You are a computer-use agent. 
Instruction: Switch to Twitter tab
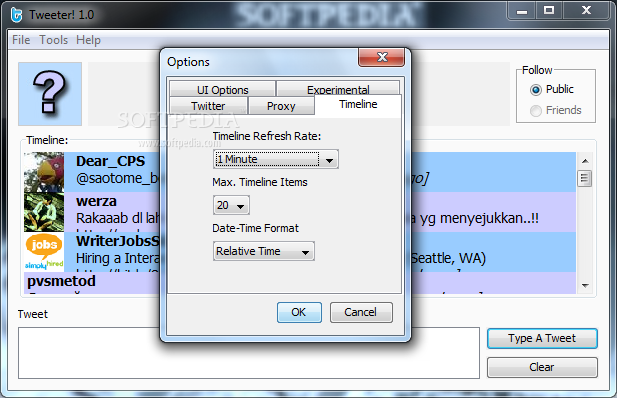(x=208, y=106)
